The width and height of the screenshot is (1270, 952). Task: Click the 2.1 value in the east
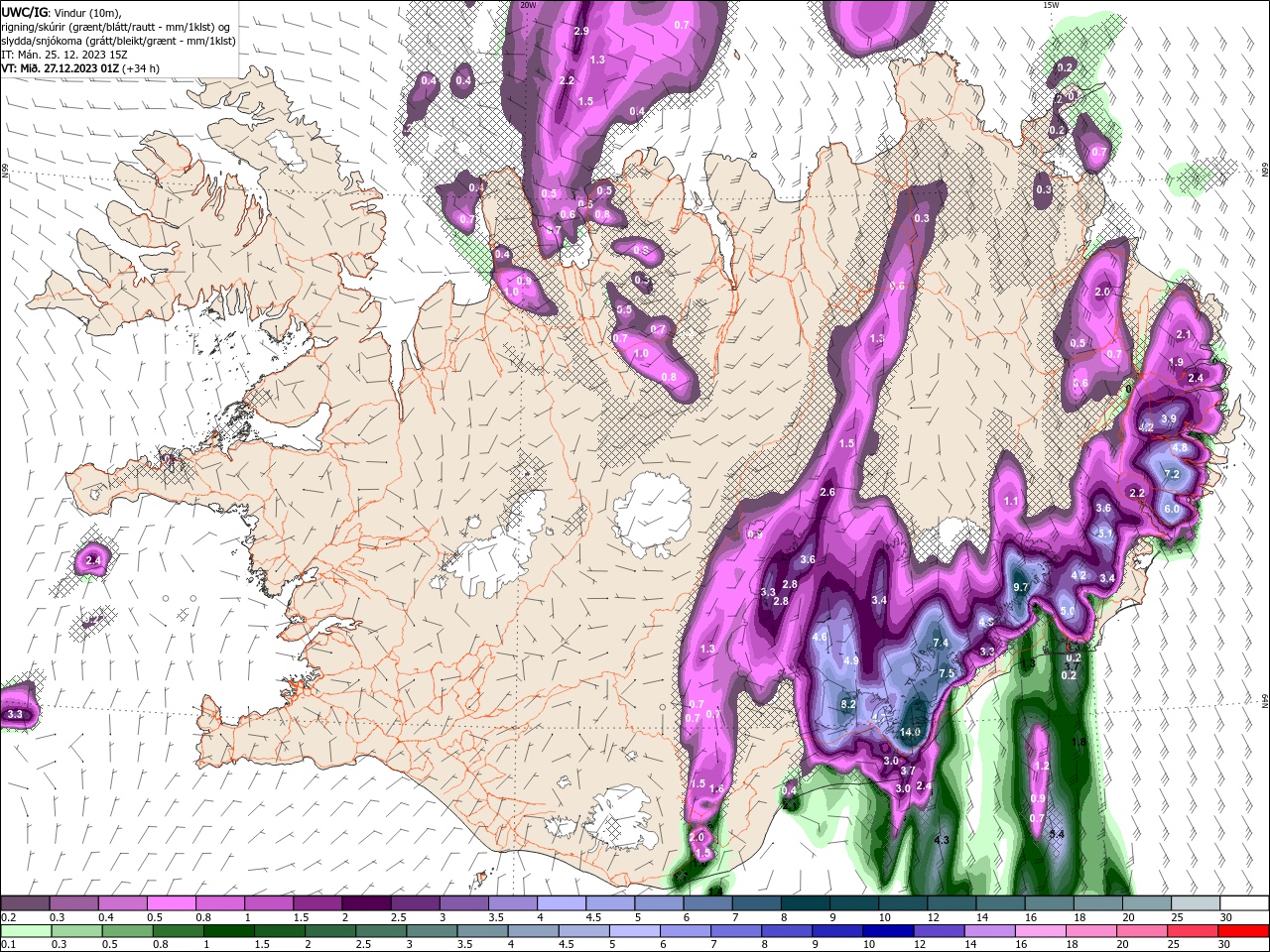point(1183,334)
